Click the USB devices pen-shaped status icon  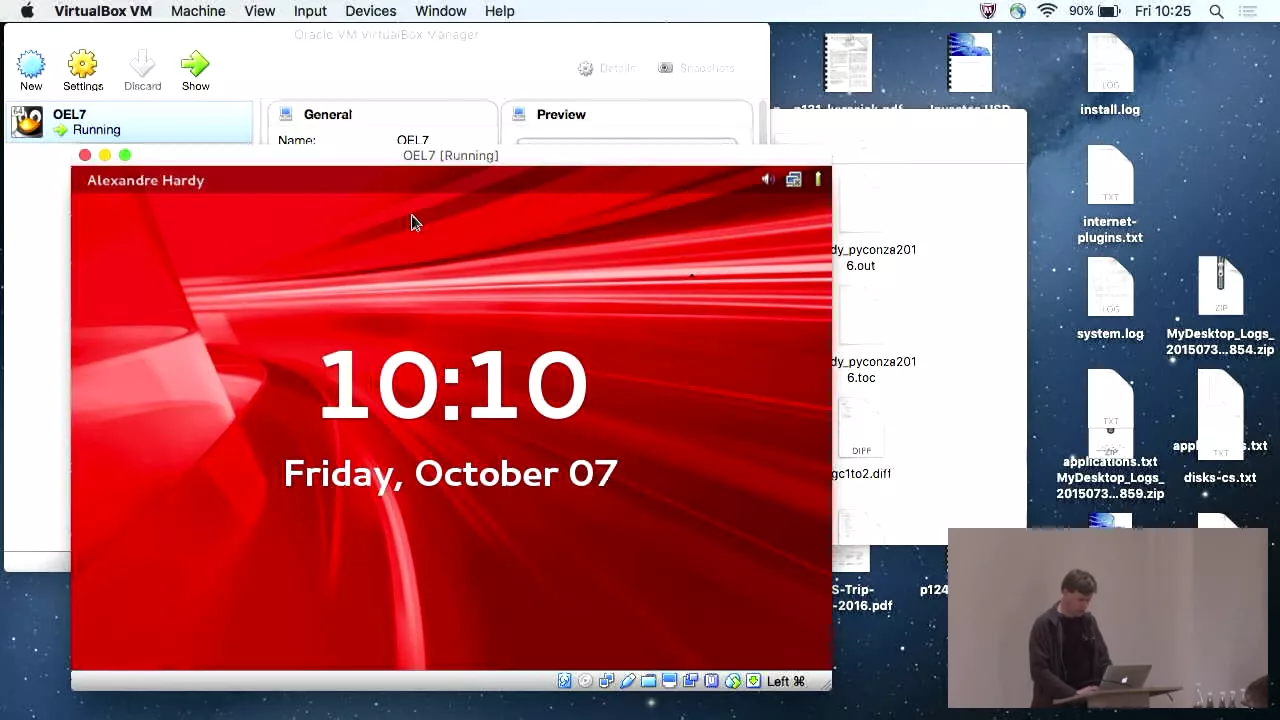pyautogui.click(x=627, y=681)
